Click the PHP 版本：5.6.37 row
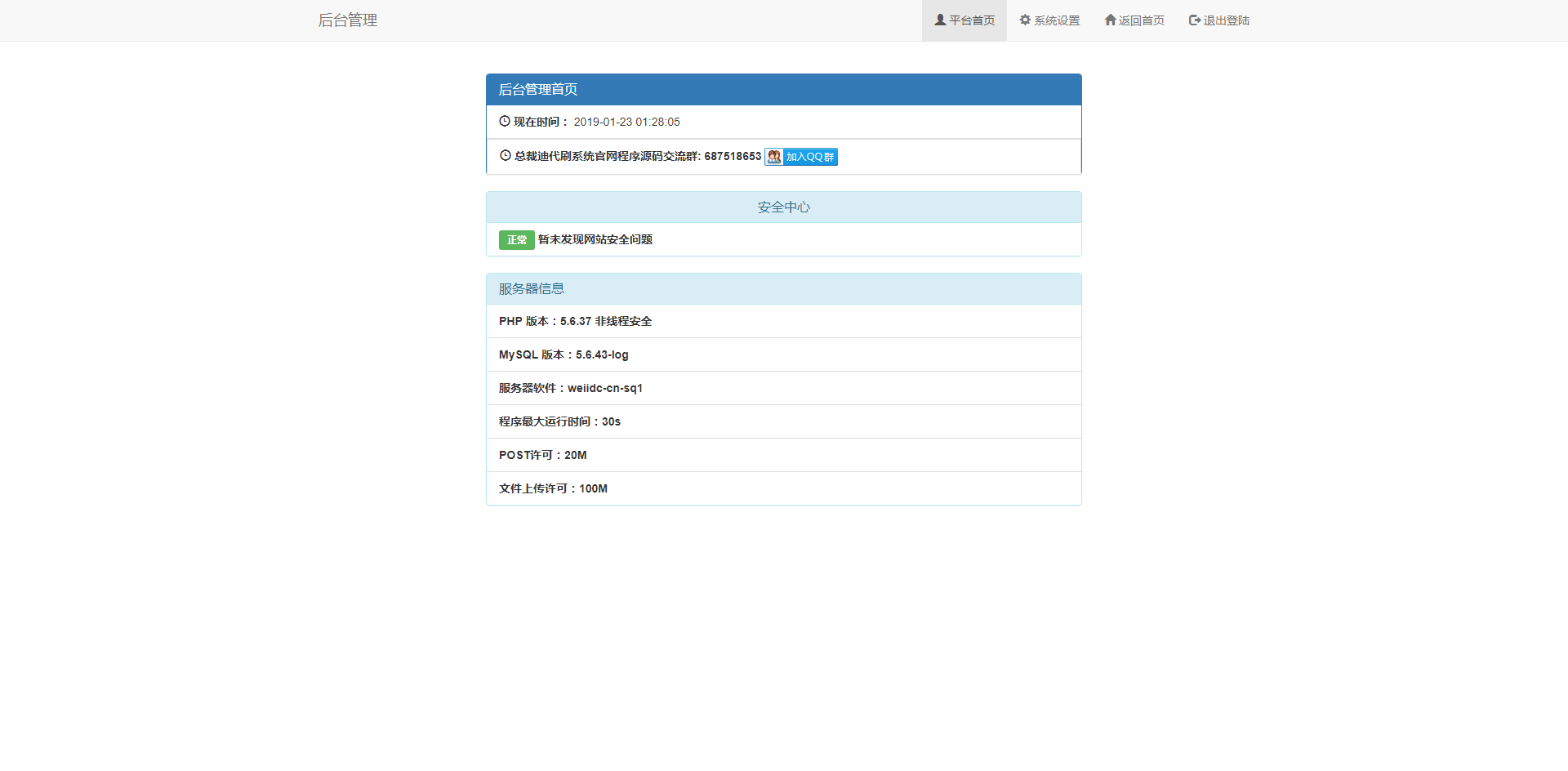The image size is (1568, 771). [x=784, y=321]
